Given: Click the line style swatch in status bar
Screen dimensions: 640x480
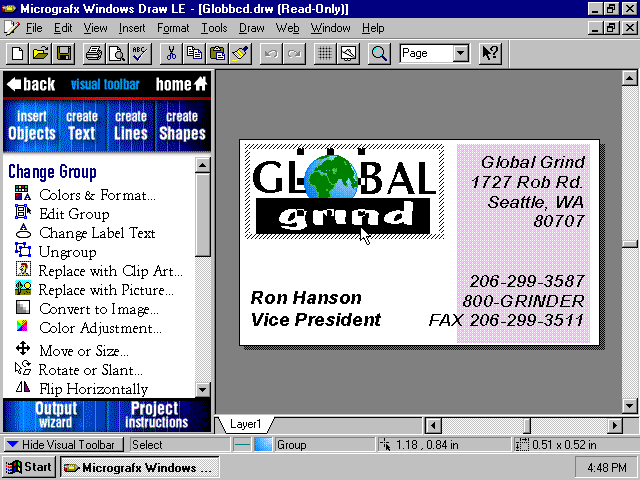Looking at the screenshot, I should tap(242, 444).
